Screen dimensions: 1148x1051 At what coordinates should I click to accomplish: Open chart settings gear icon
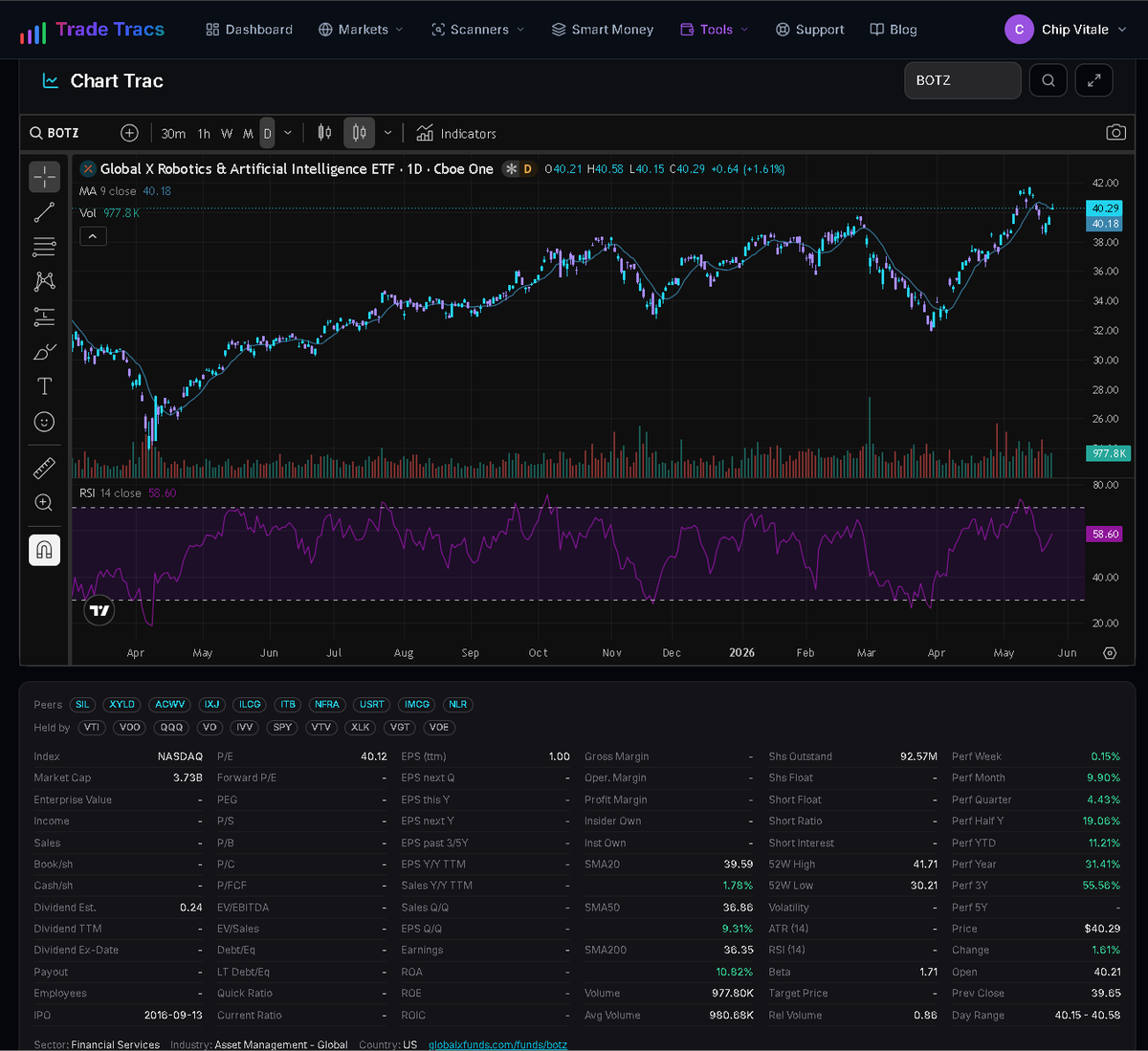click(1110, 653)
